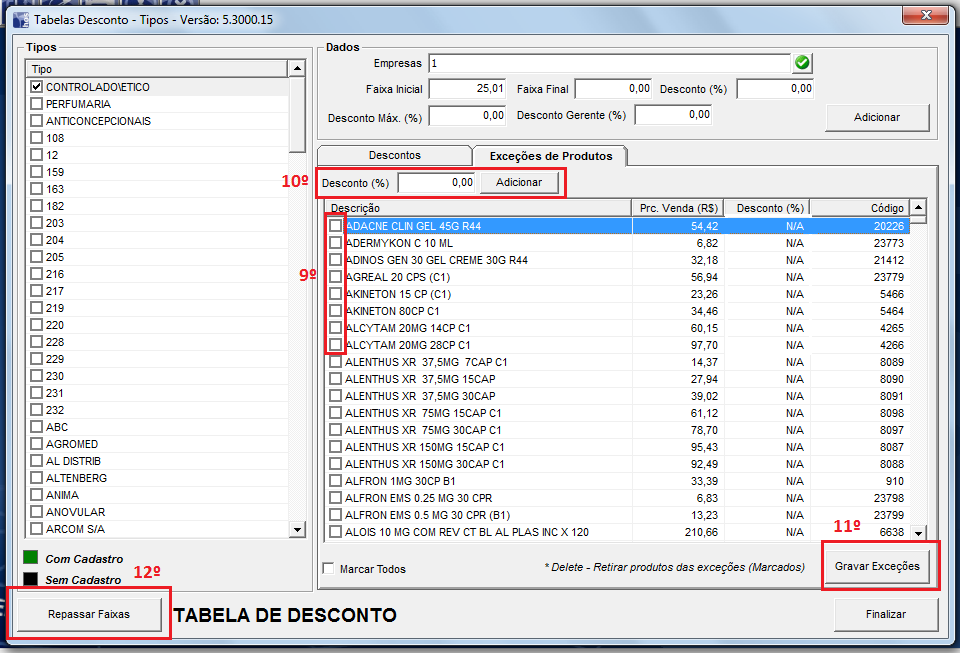This screenshot has height=653, width=960.
Task: Select the Exceções de Produtos tab
Action: pyautogui.click(x=550, y=156)
